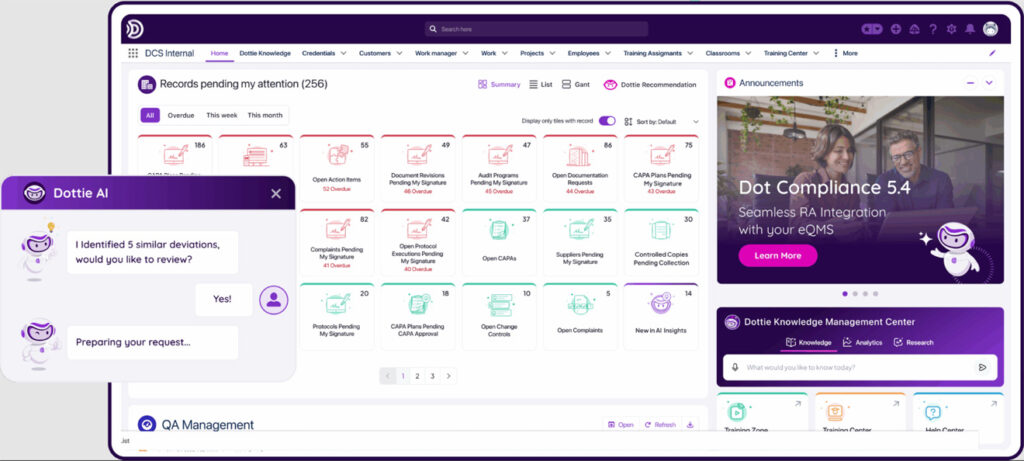1024x461 pixels.
Task: Open the Open CAPAs tile
Action: pyautogui.click(x=499, y=242)
